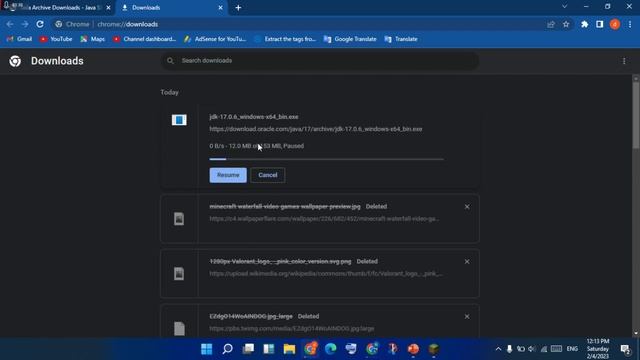This screenshot has width=640, height=360.
Task: Open the Channel dashboard bookmark
Action: [144, 39]
